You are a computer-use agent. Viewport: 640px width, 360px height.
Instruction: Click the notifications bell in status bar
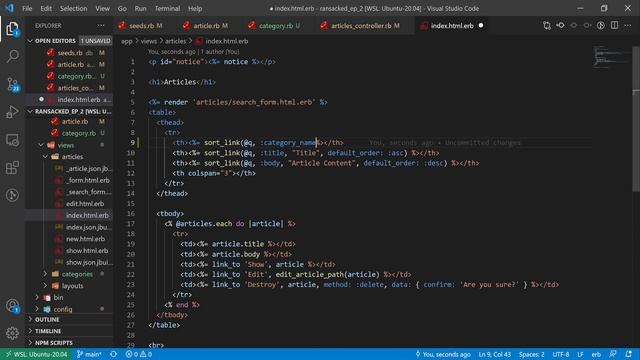[x=629, y=354]
